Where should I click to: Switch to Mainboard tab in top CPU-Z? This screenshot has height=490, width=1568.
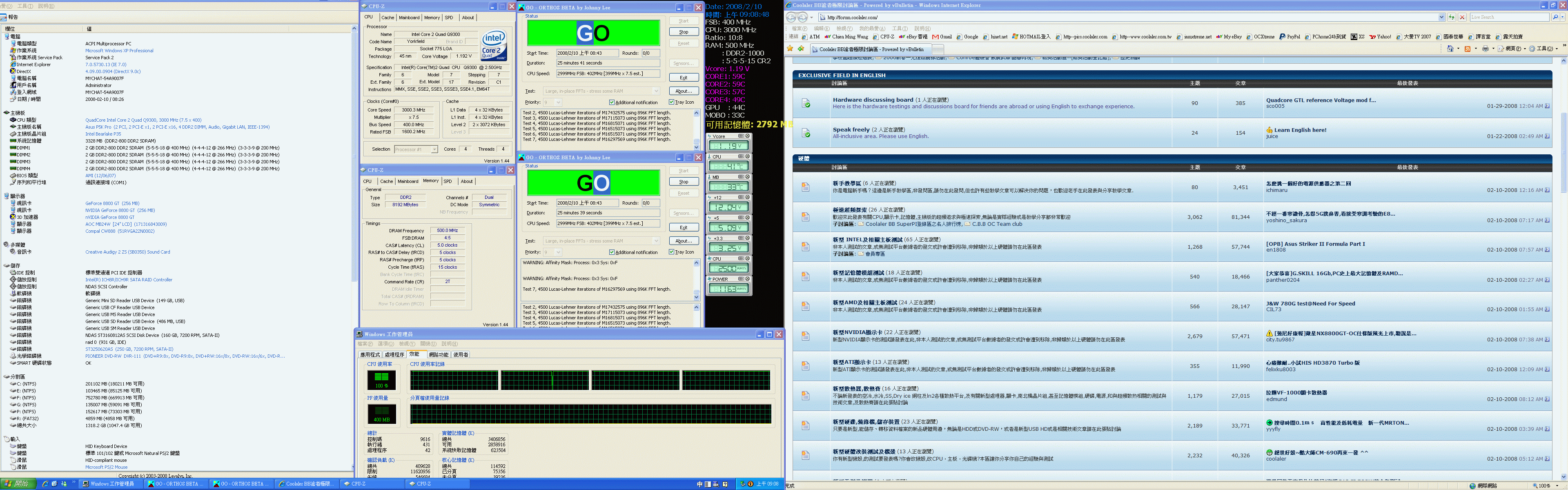409,18
